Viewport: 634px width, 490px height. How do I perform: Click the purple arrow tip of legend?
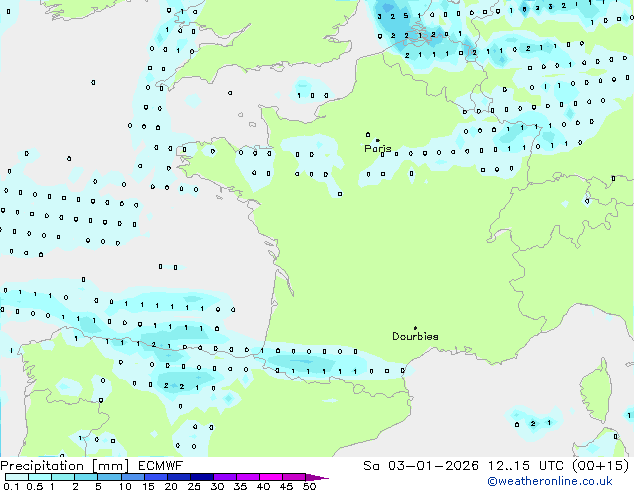(x=317, y=477)
